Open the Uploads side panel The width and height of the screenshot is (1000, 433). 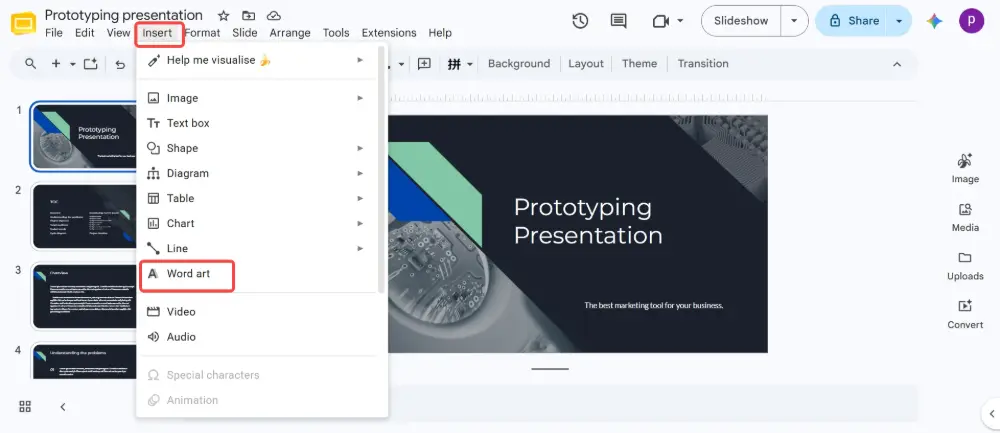pyautogui.click(x=965, y=266)
